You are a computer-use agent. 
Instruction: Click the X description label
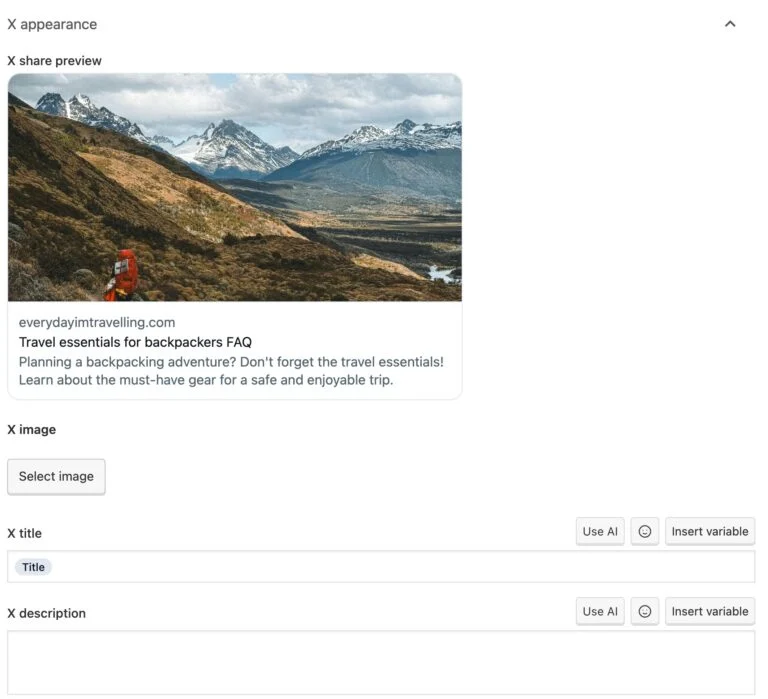tap(47, 613)
